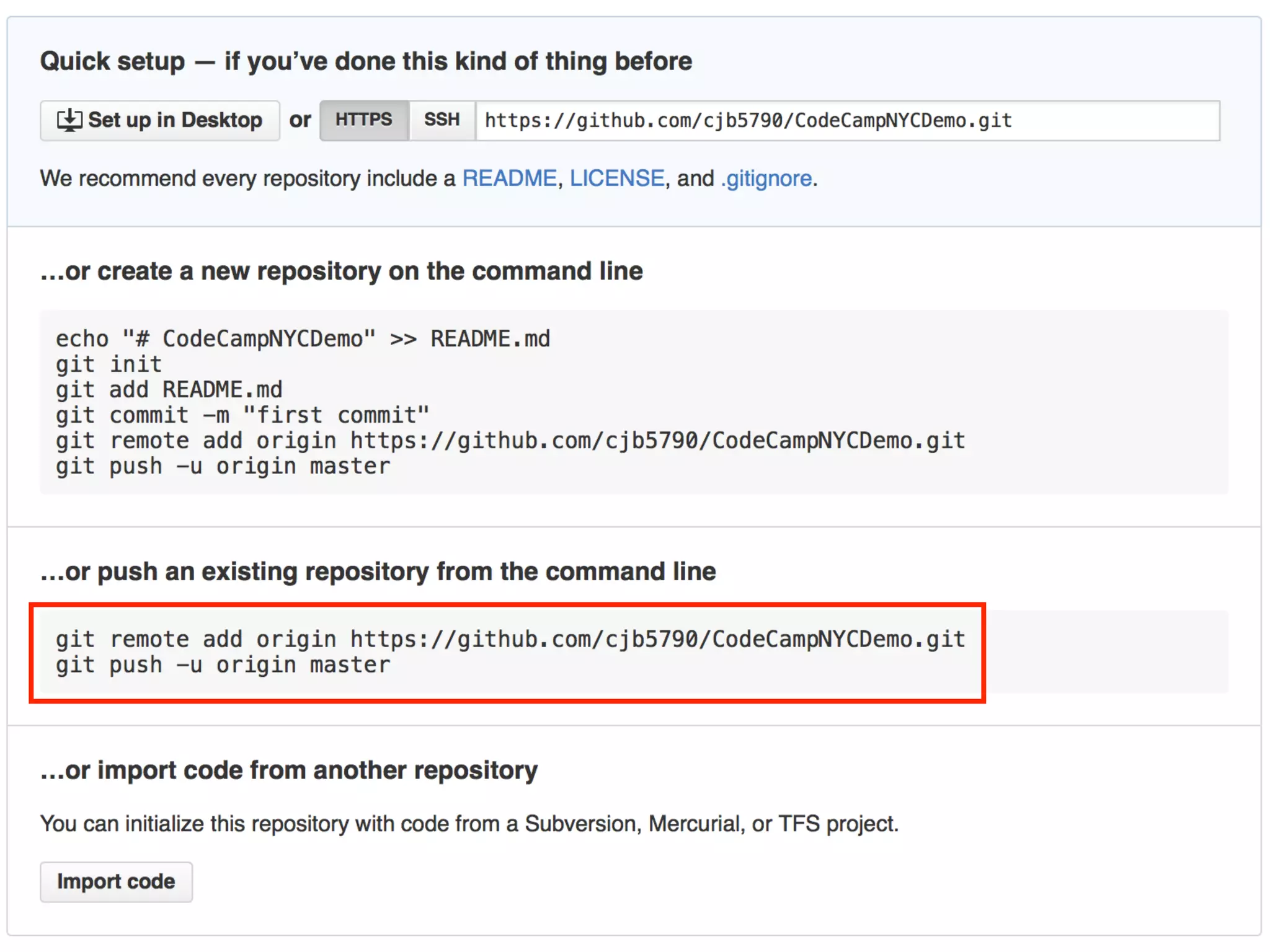Click 'git push -u origin master' in create section
The image size is (1270, 952).
click(223, 466)
